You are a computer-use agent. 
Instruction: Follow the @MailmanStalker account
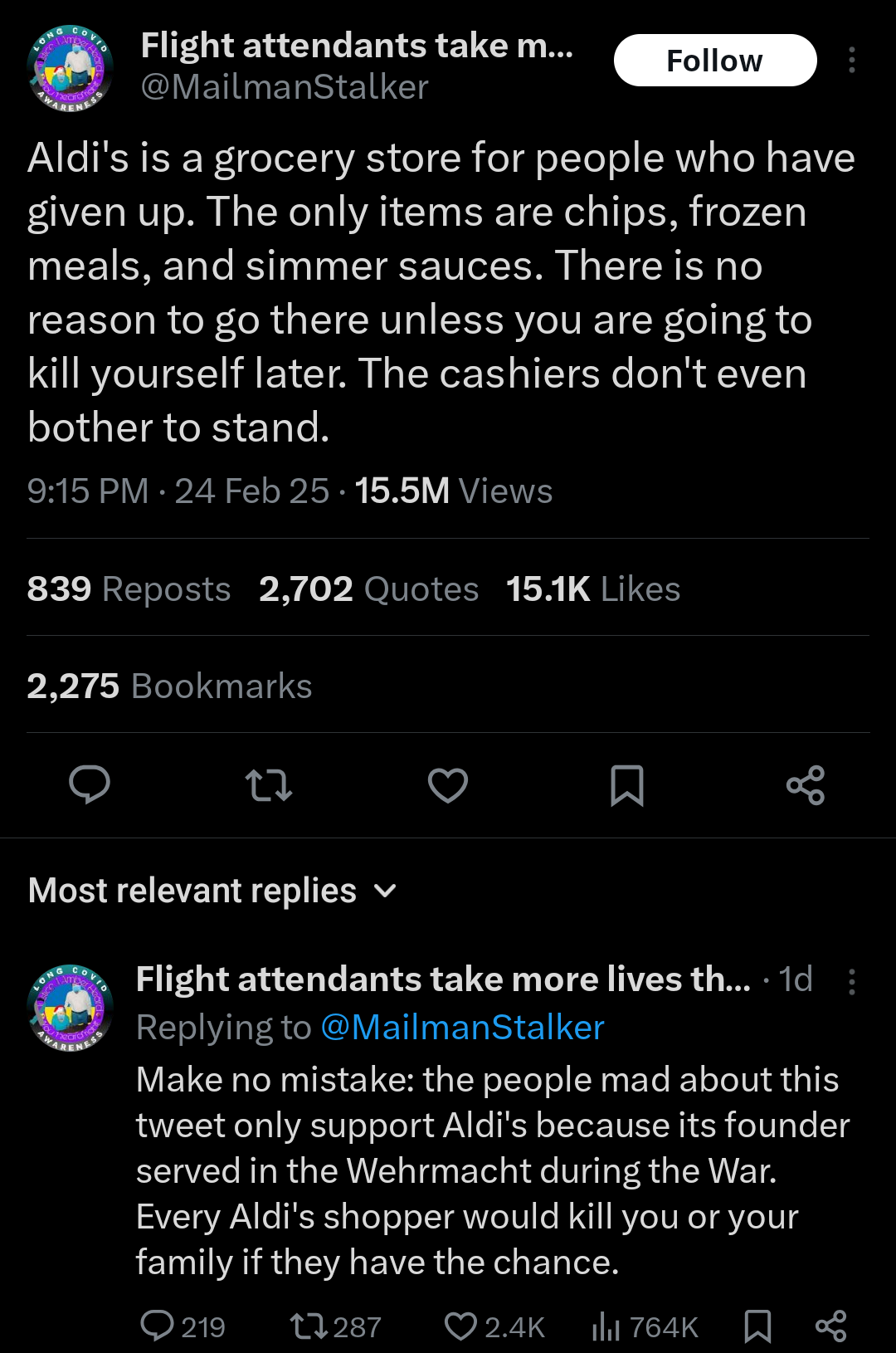point(714,61)
